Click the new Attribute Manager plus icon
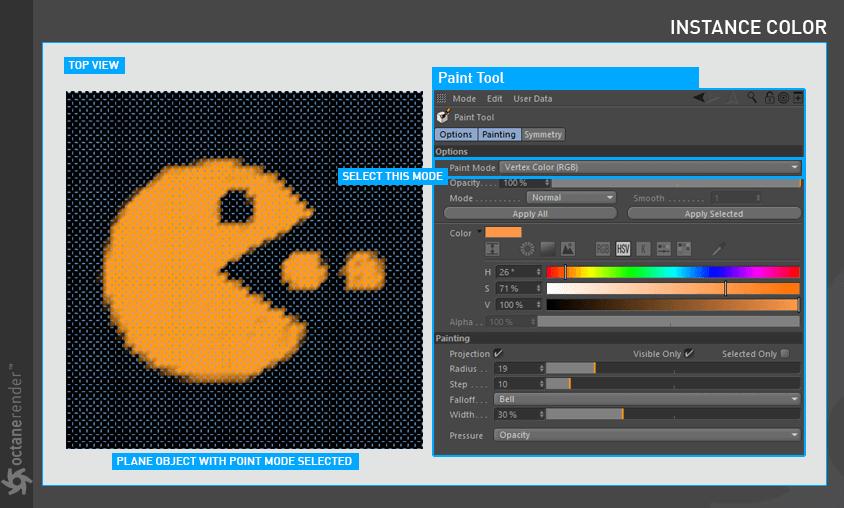This screenshot has height=508, width=844. 798,97
